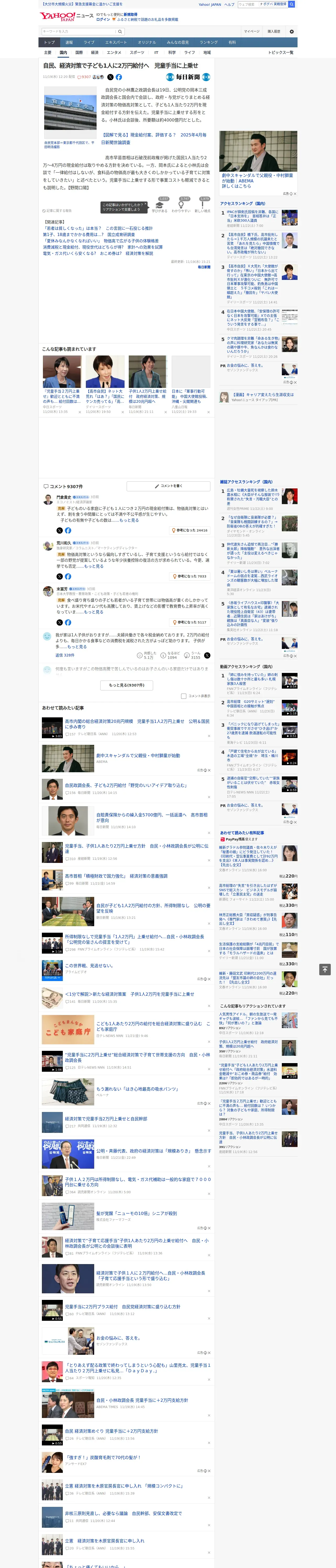Viewport: 336px width, 1568px height.
Task: Open the 速報 navigation tab
Action: pyautogui.click(x=69, y=42)
